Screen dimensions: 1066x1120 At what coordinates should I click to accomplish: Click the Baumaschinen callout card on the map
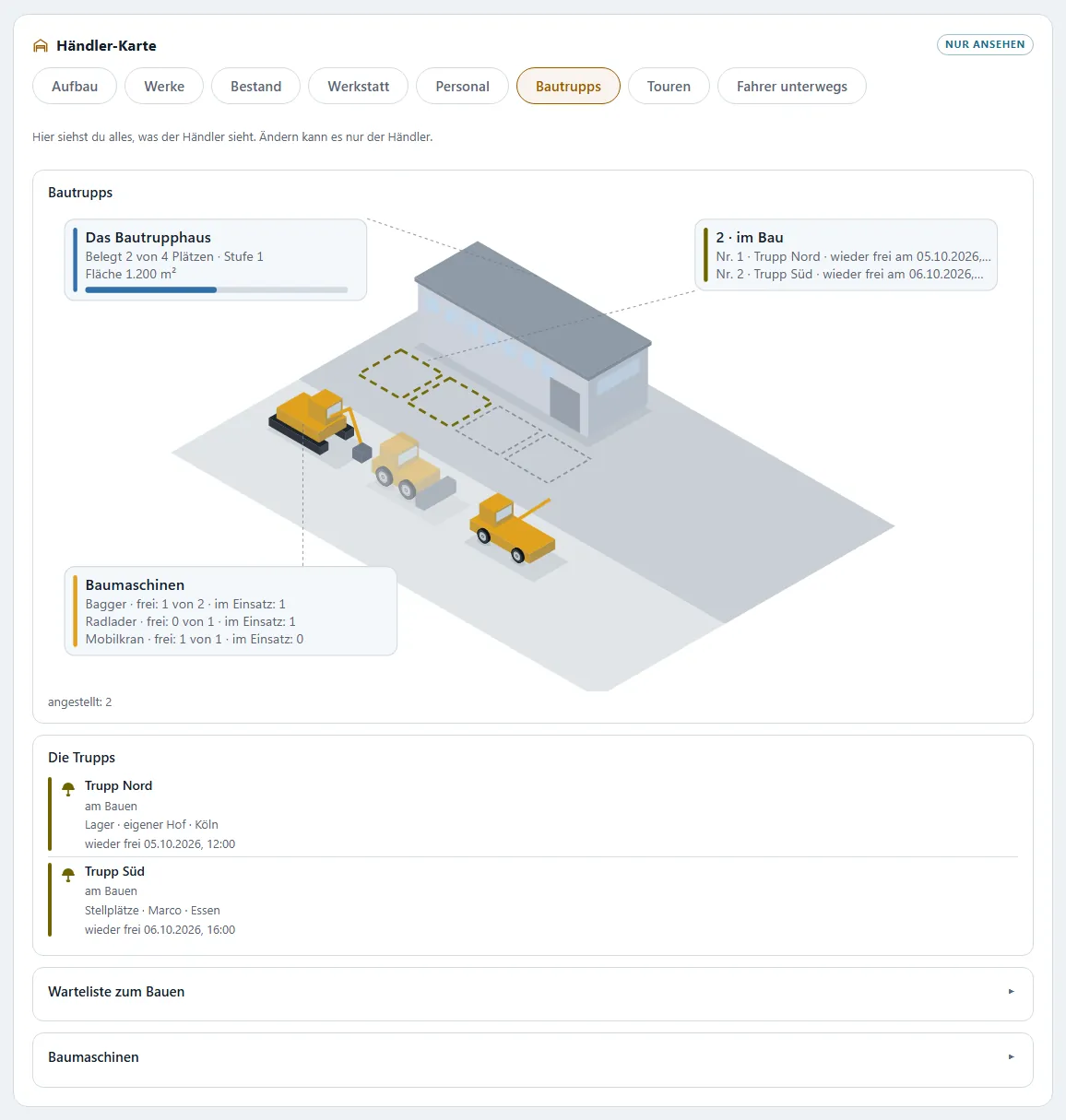(x=231, y=611)
